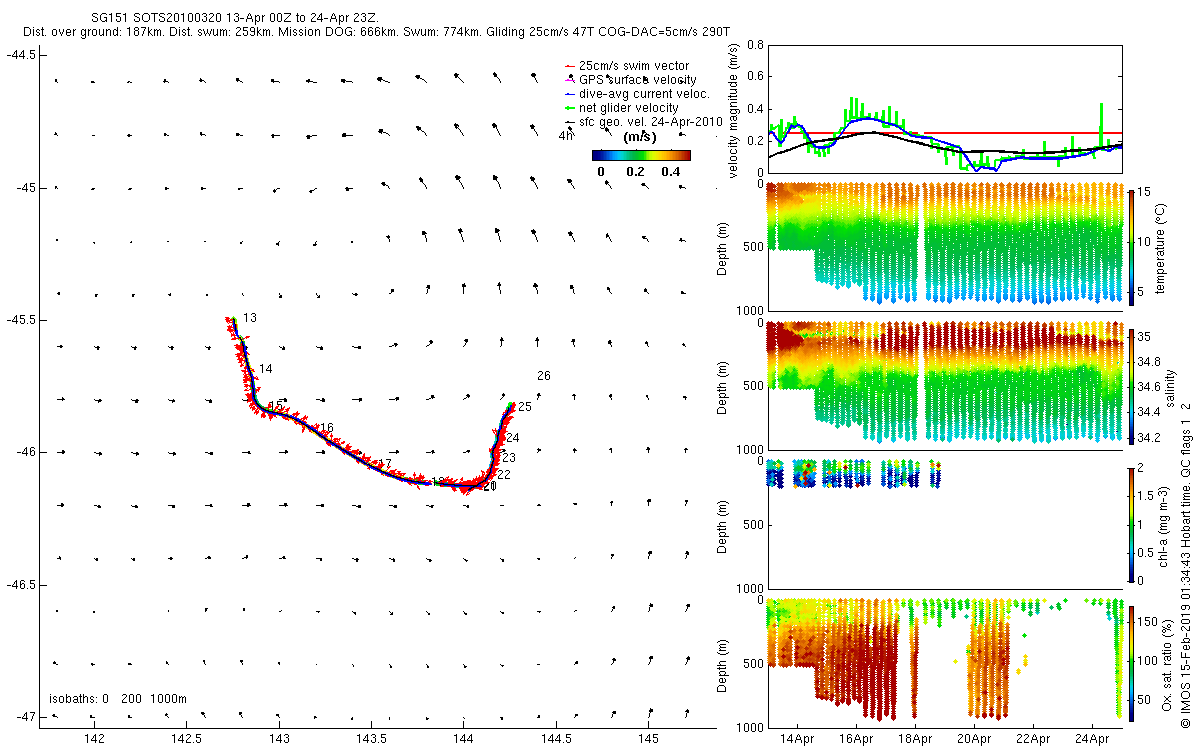Click the salinity depth-section plot

tap(945, 385)
